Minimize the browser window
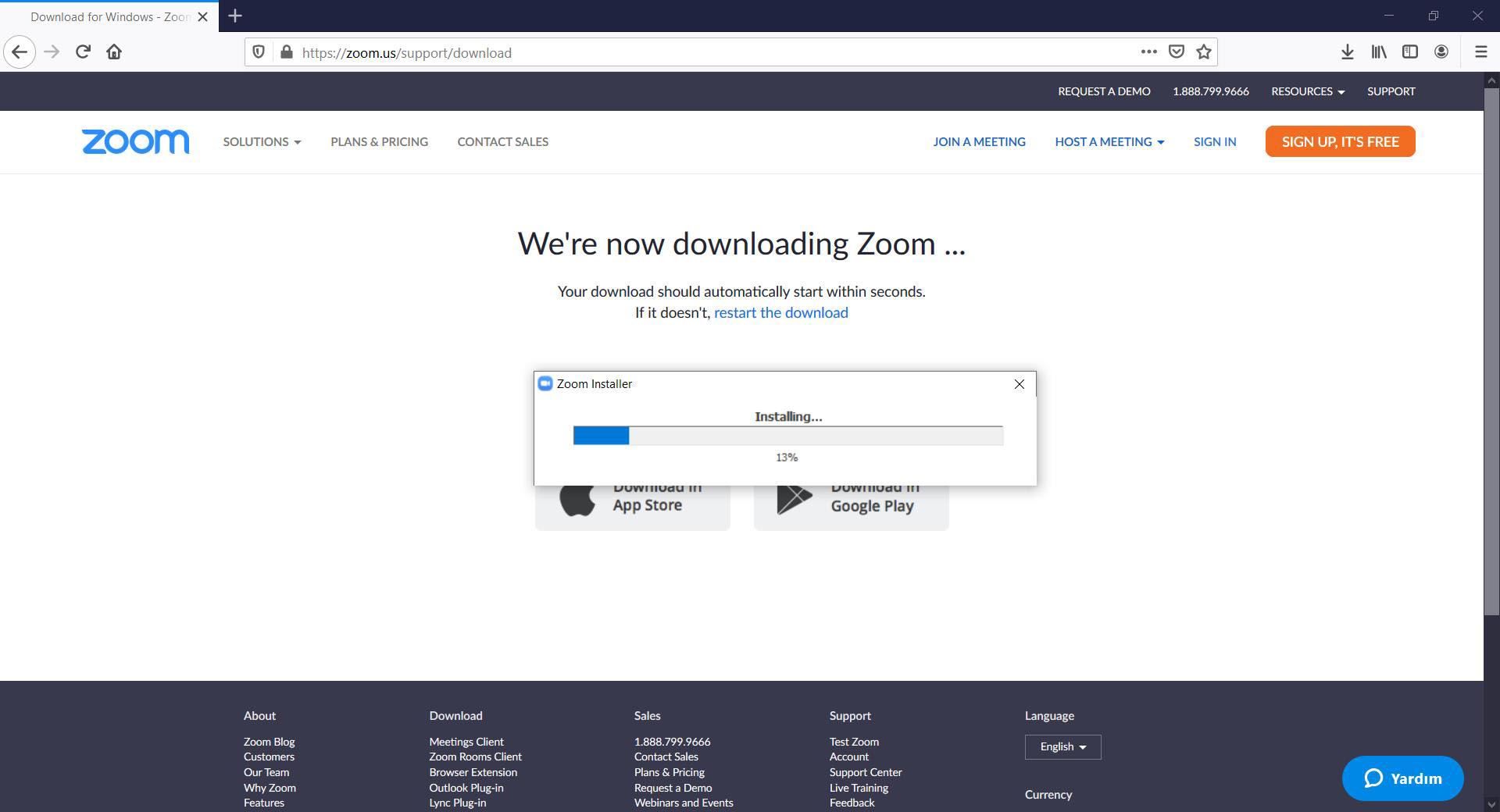The height and width of the screenshot is (812, 1500). [x=1388, y=16]
